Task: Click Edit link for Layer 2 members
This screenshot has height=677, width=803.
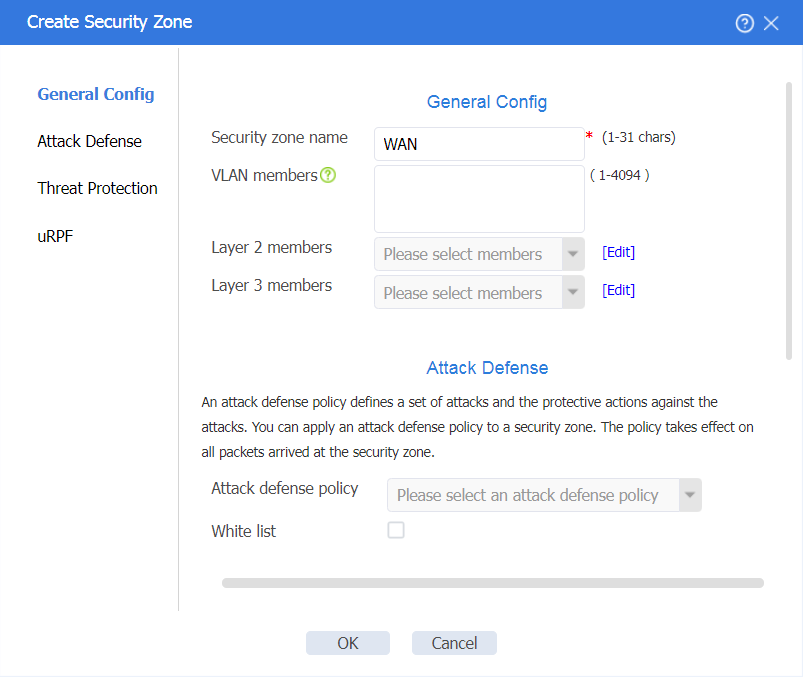Action: pyautogui.click(x=619, y=252)
